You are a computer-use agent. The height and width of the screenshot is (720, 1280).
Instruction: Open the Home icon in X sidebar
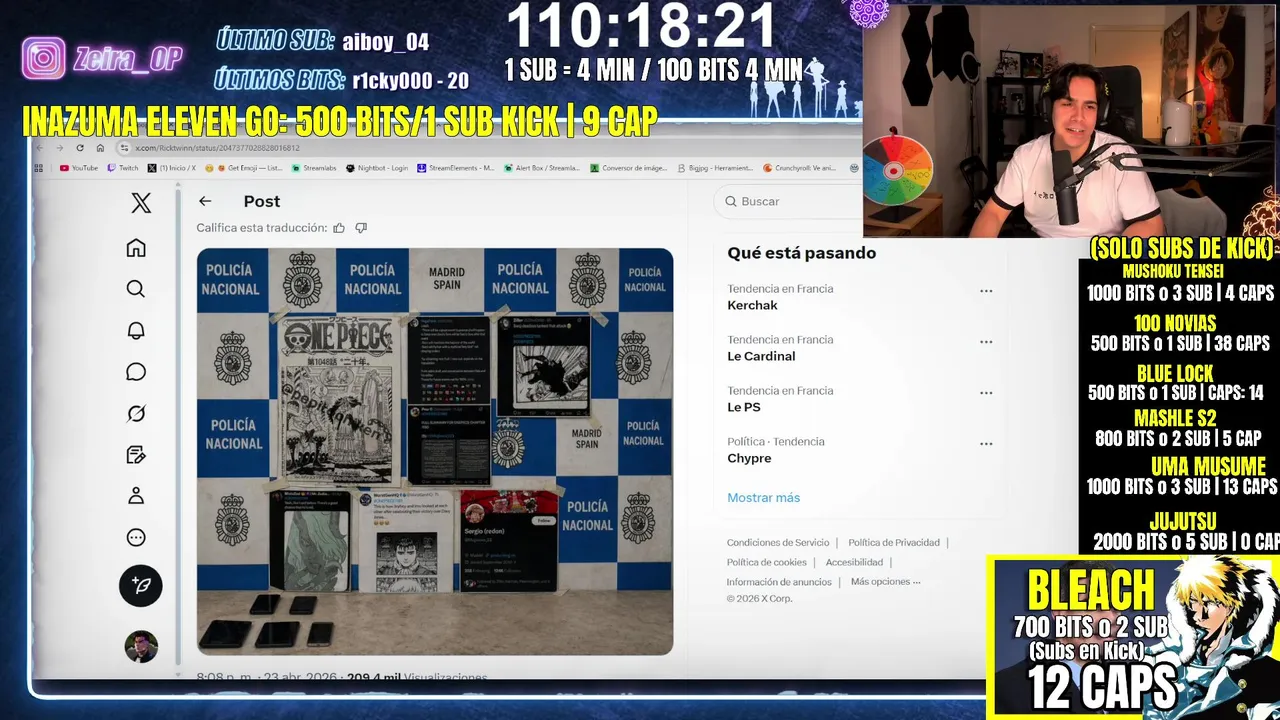pos(136,248)
